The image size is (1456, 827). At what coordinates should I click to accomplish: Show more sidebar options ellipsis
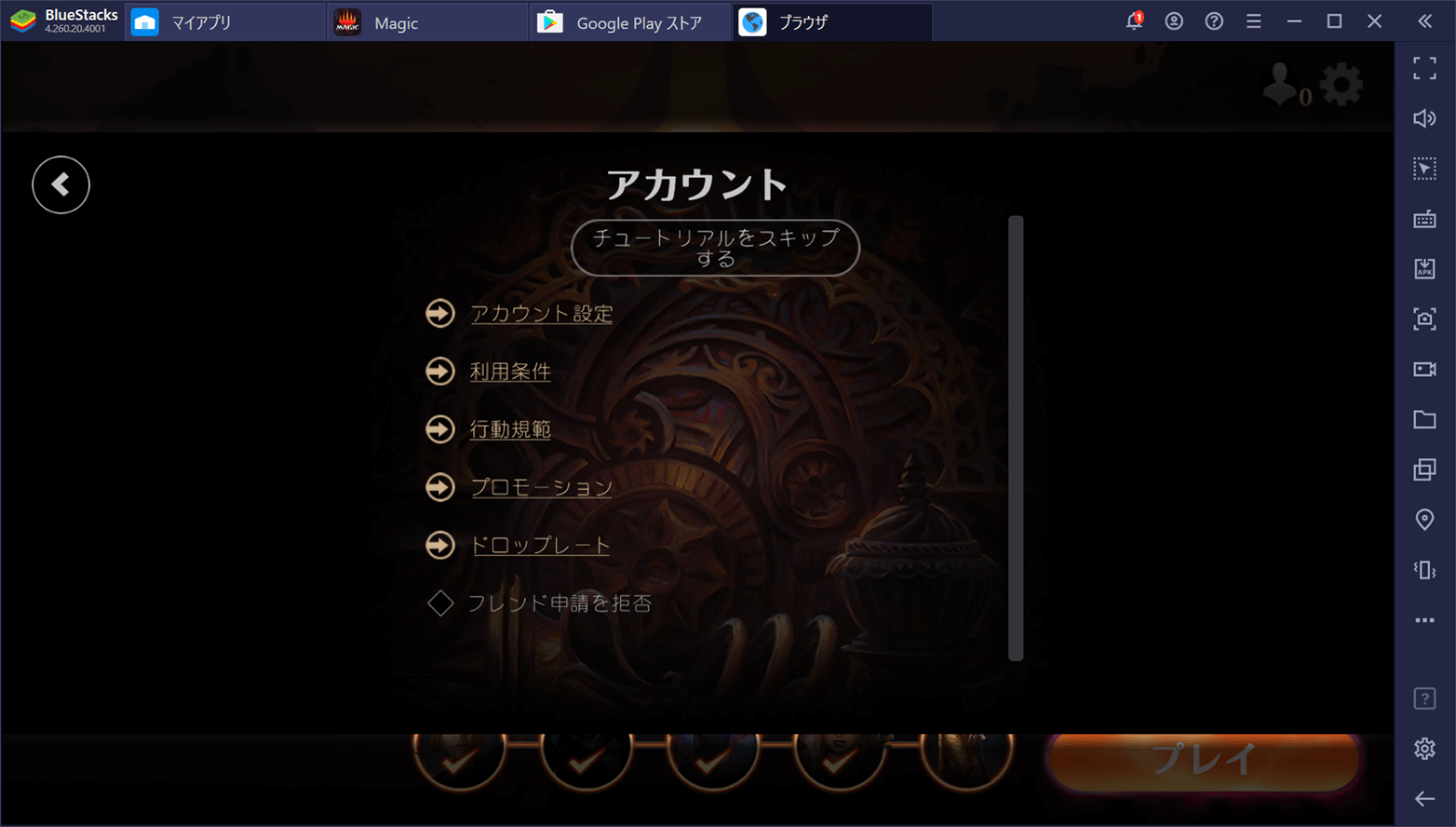pos(1424,620)
